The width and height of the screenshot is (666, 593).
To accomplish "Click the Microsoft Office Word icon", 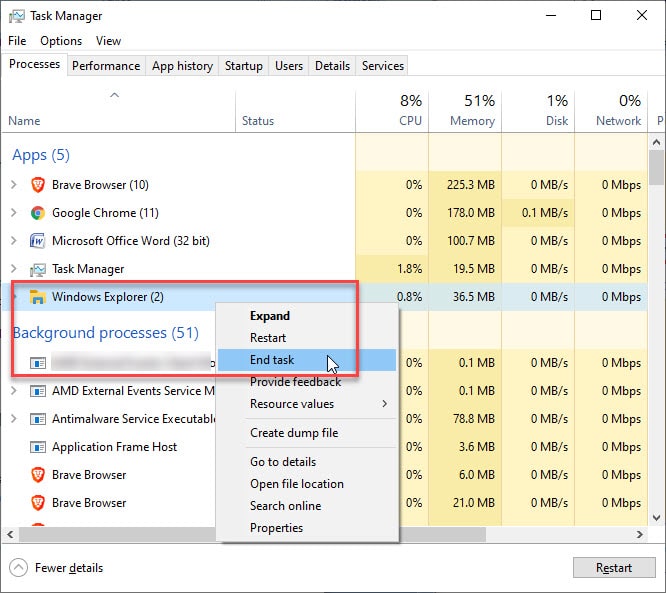I will (38, 241).
